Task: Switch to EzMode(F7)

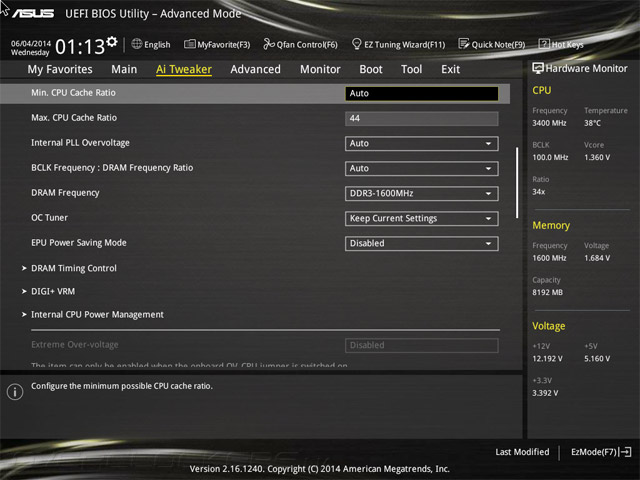Action: [x=601, y=452]
